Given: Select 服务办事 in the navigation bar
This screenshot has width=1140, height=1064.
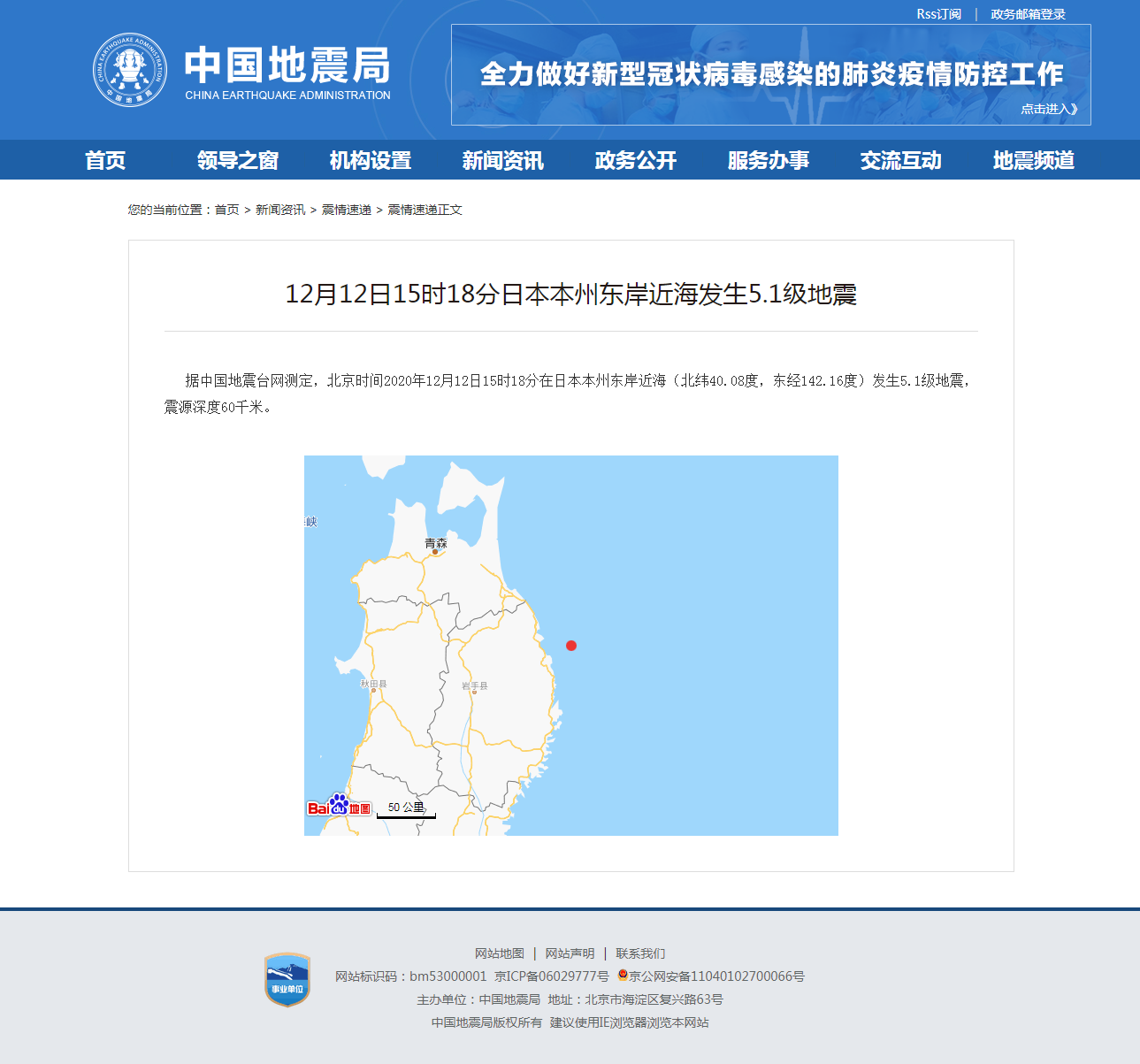Looking at the screenshot, I should click(768, 160).
